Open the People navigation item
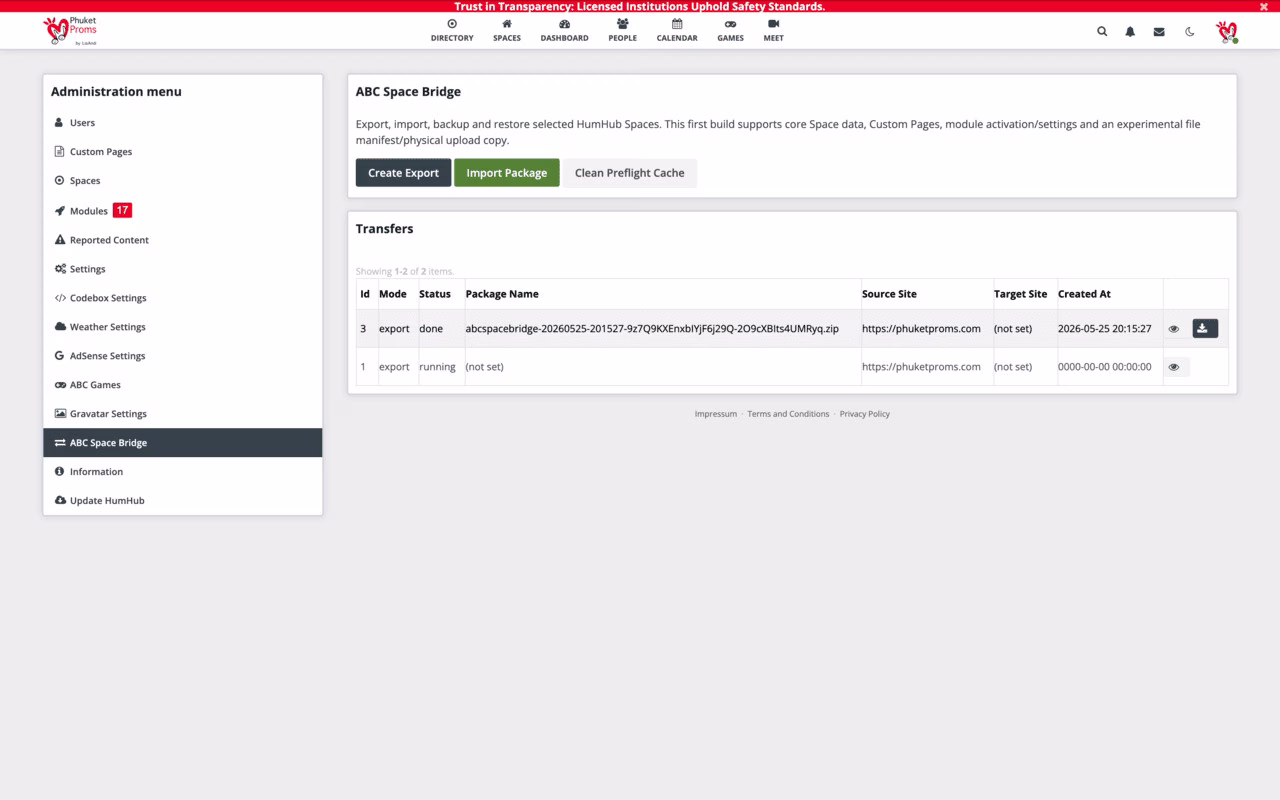 [x=622, y=31]
